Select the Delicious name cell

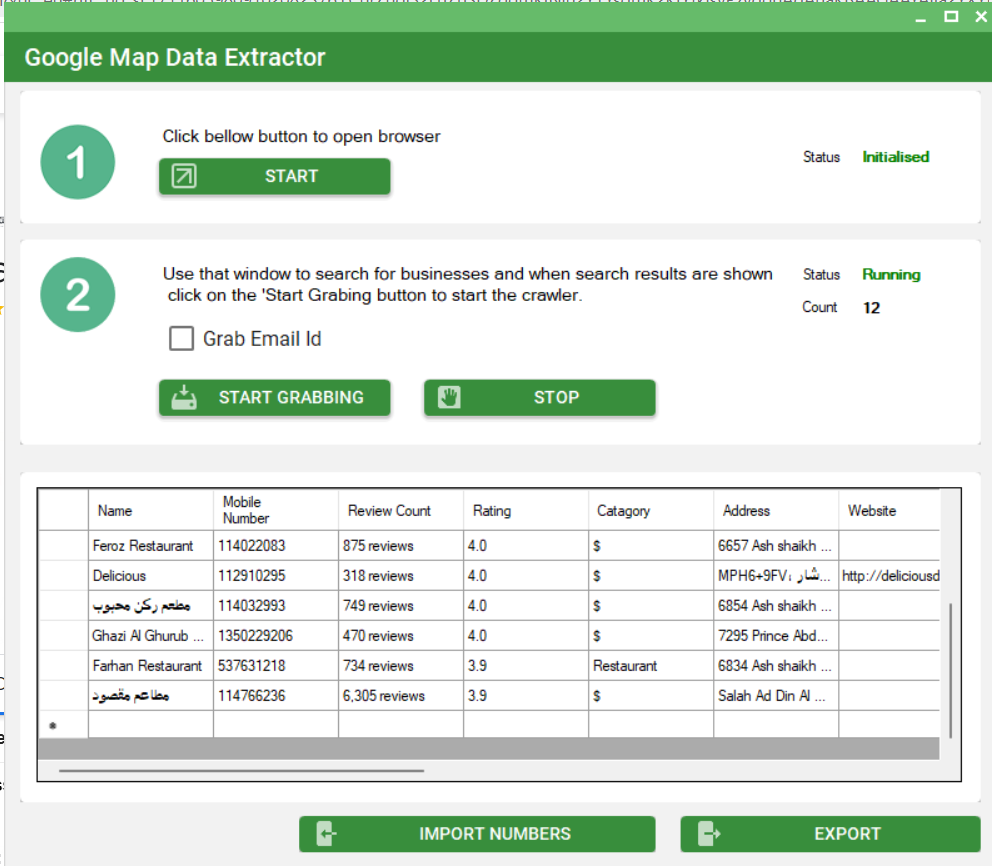pos(151,576)
